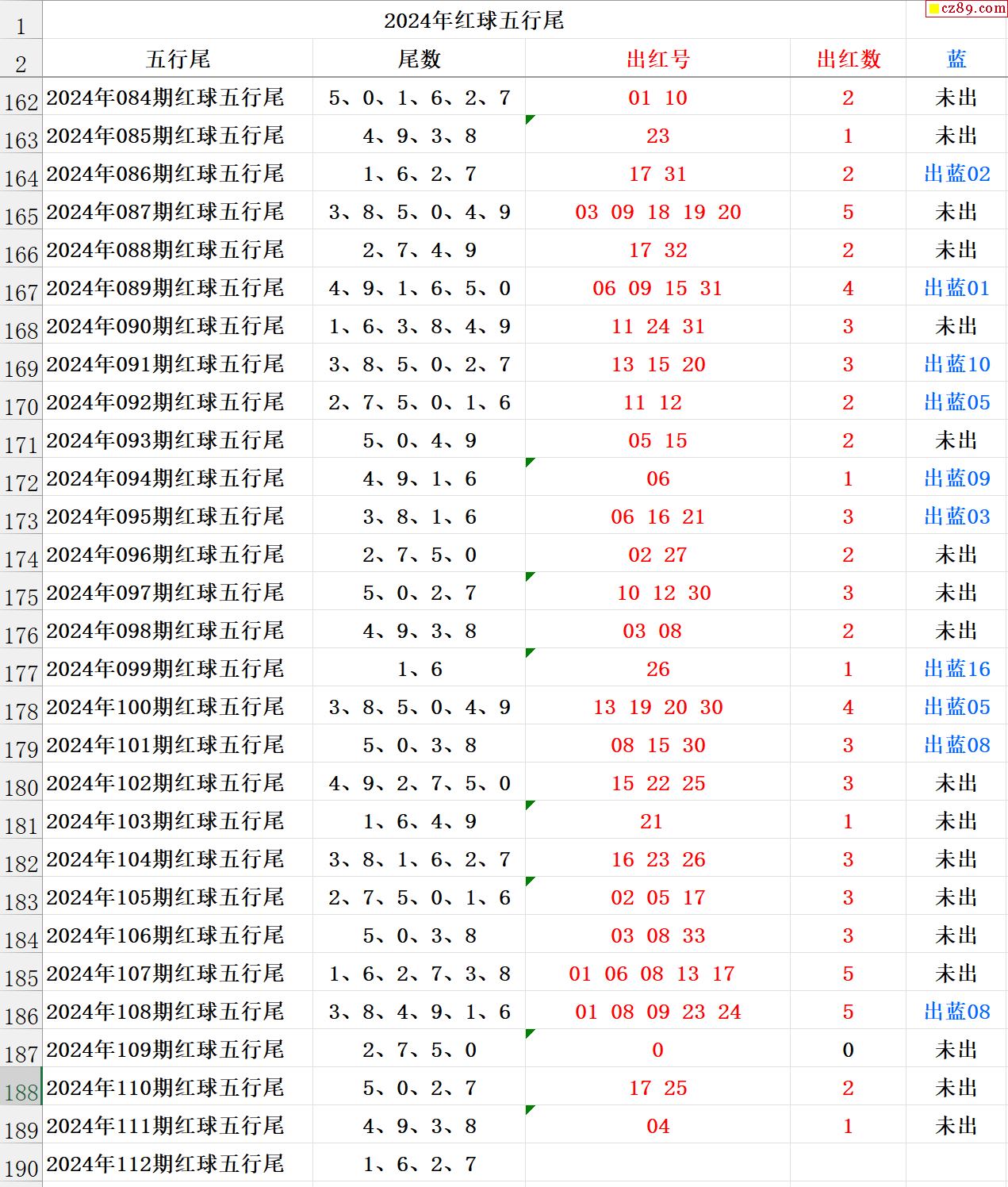Select blue cell 出蓝10

(956, 363)
